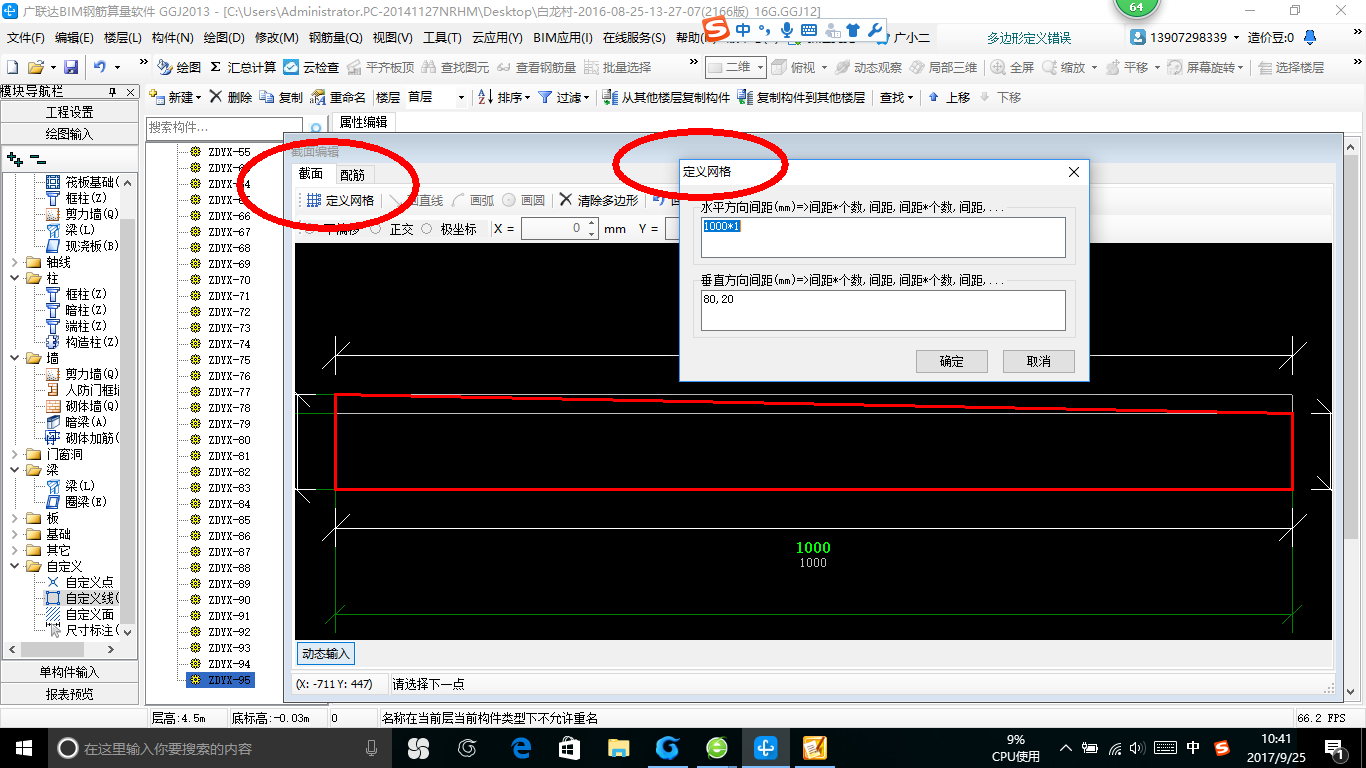Viewport: 1366px width, 768px height.
Task: Click 清除多边形 clear polygon tool
Action: click(598, 200)
